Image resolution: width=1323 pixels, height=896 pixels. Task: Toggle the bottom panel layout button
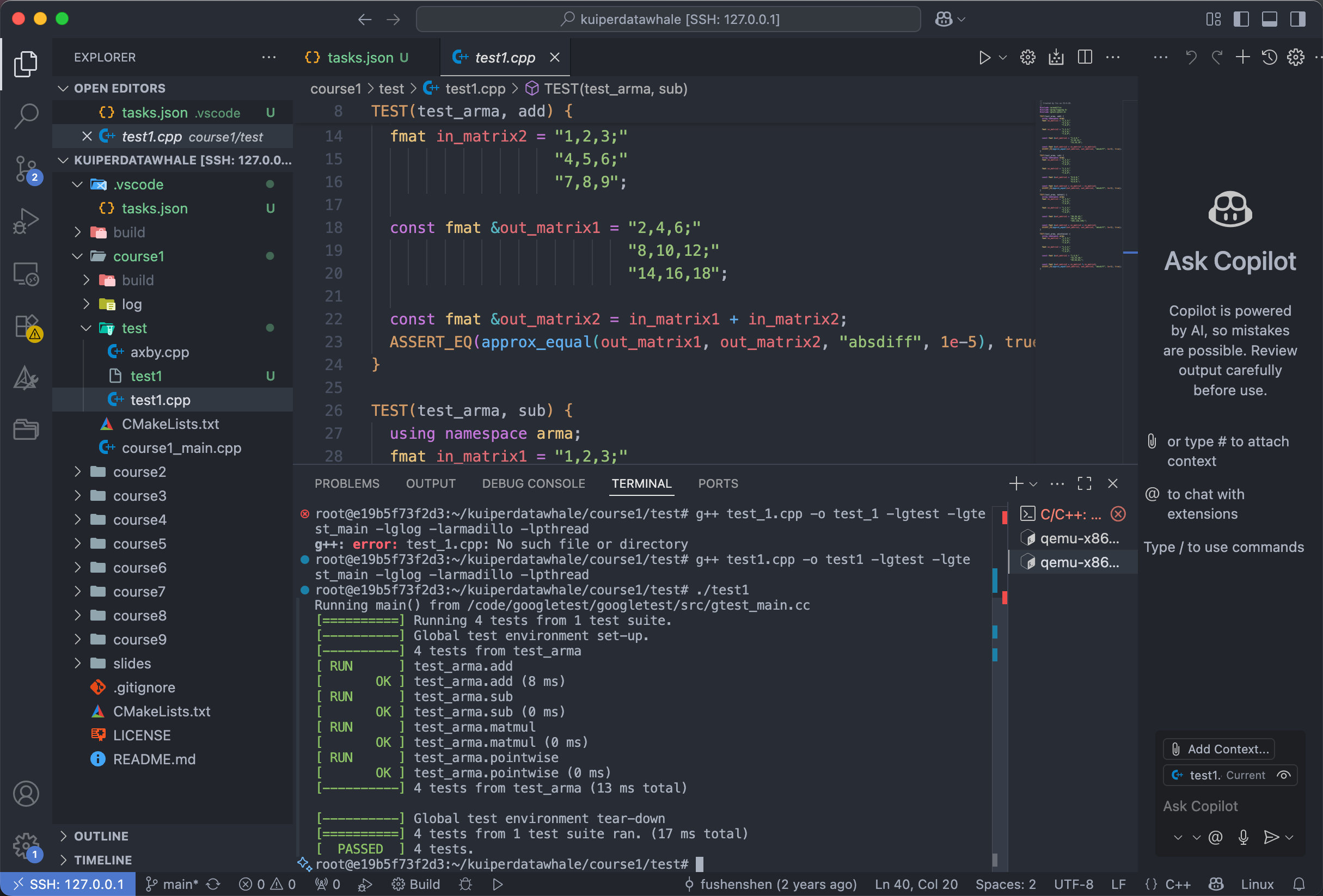[x=1270, y=20]
